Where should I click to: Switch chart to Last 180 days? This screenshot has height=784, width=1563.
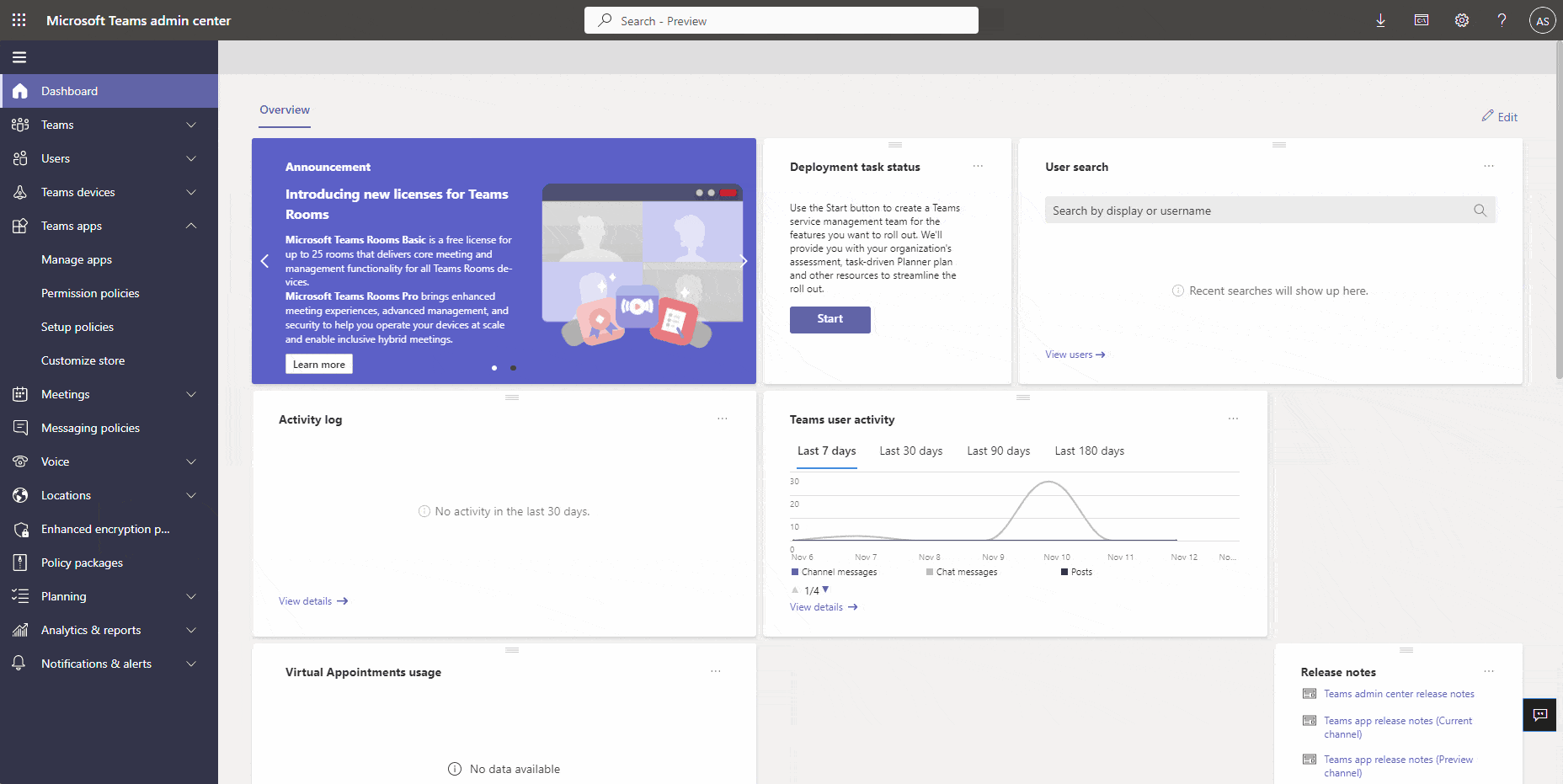click(1090, 451)
